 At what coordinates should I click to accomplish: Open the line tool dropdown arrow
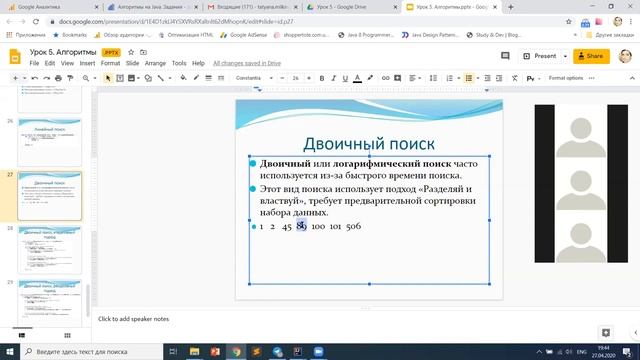(x=170, y=78)
